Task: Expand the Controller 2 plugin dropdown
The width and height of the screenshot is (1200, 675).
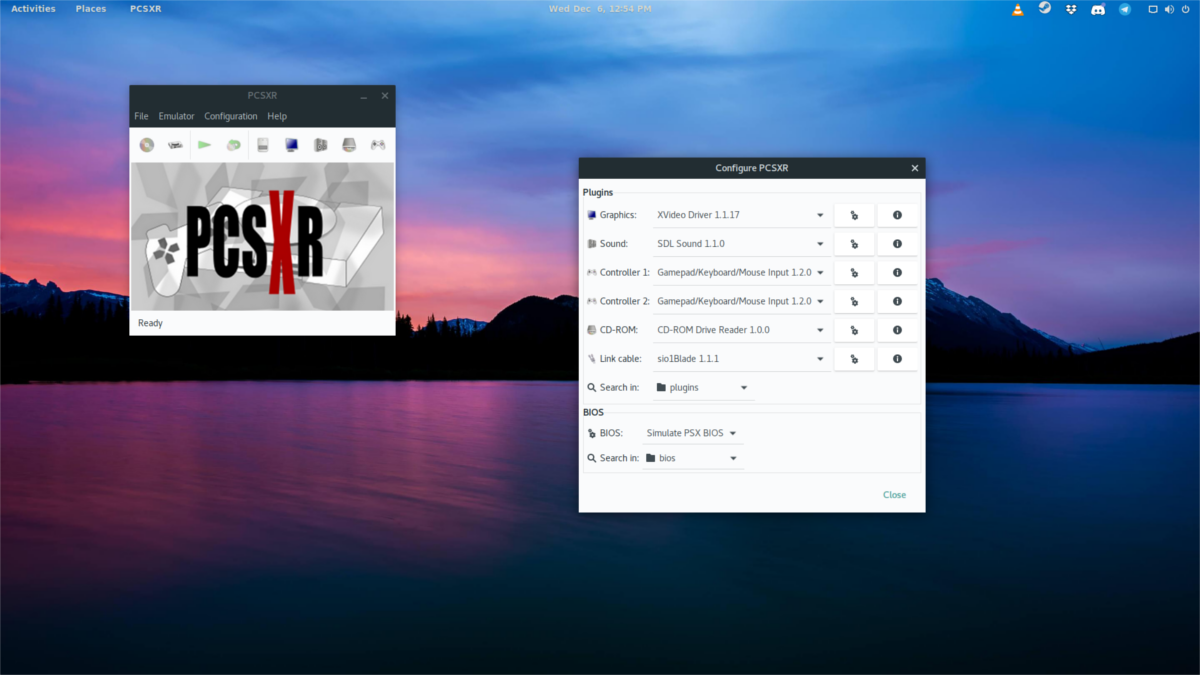Action: tap(741, 301)
